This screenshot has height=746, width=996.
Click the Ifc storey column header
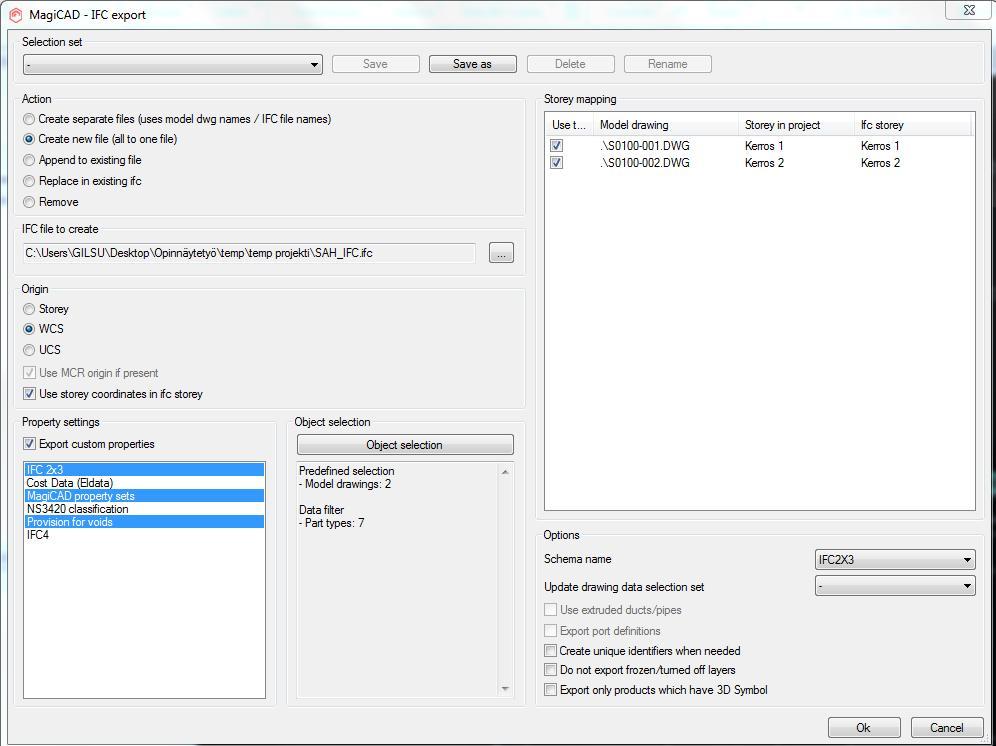pyautogui.click(x=913, y=125)
